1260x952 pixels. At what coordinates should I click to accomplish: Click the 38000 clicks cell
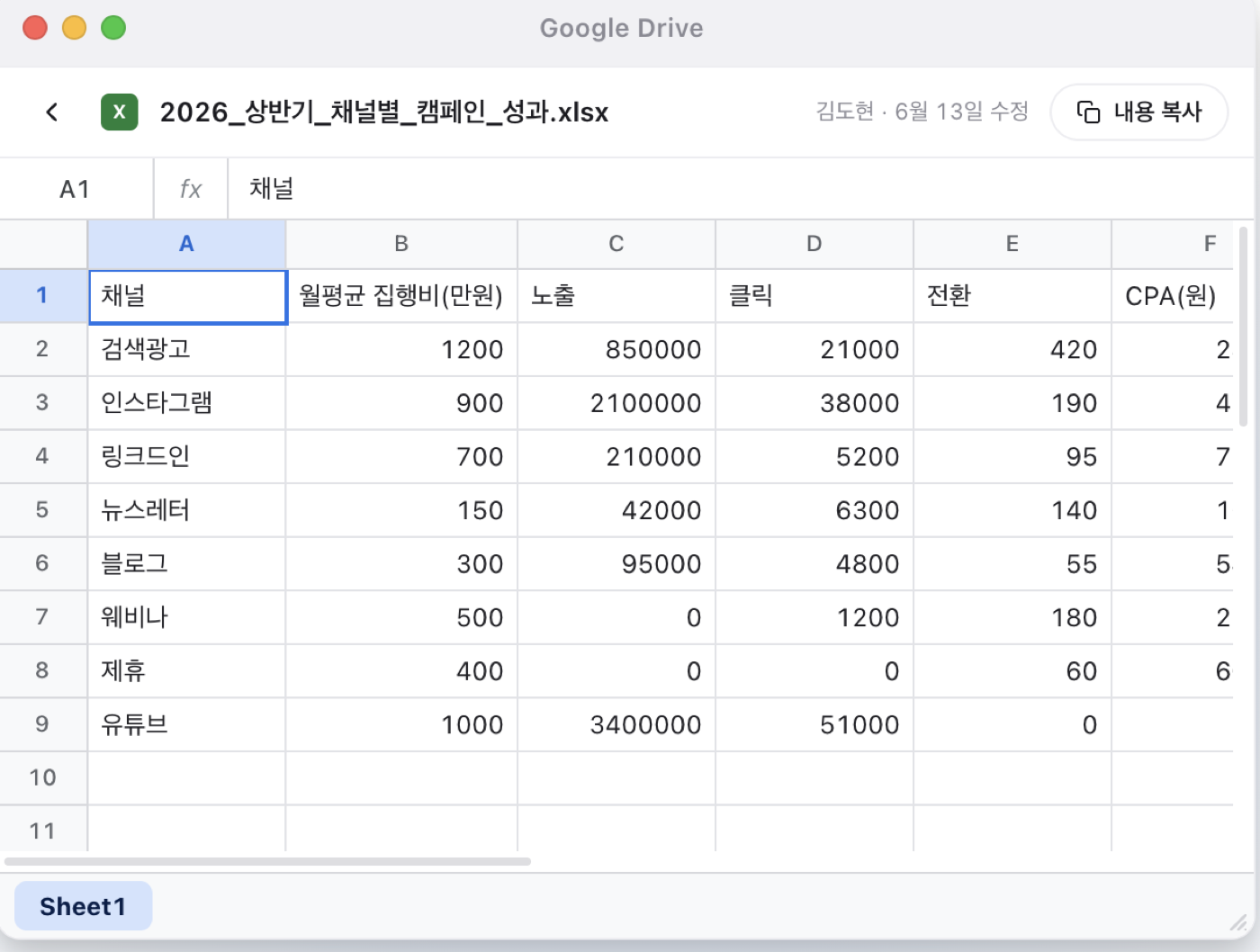[x=814, y=403]
